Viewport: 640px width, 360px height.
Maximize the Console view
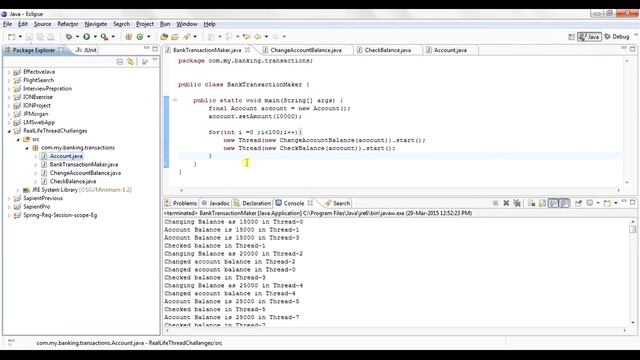click(x=633, y=202)
